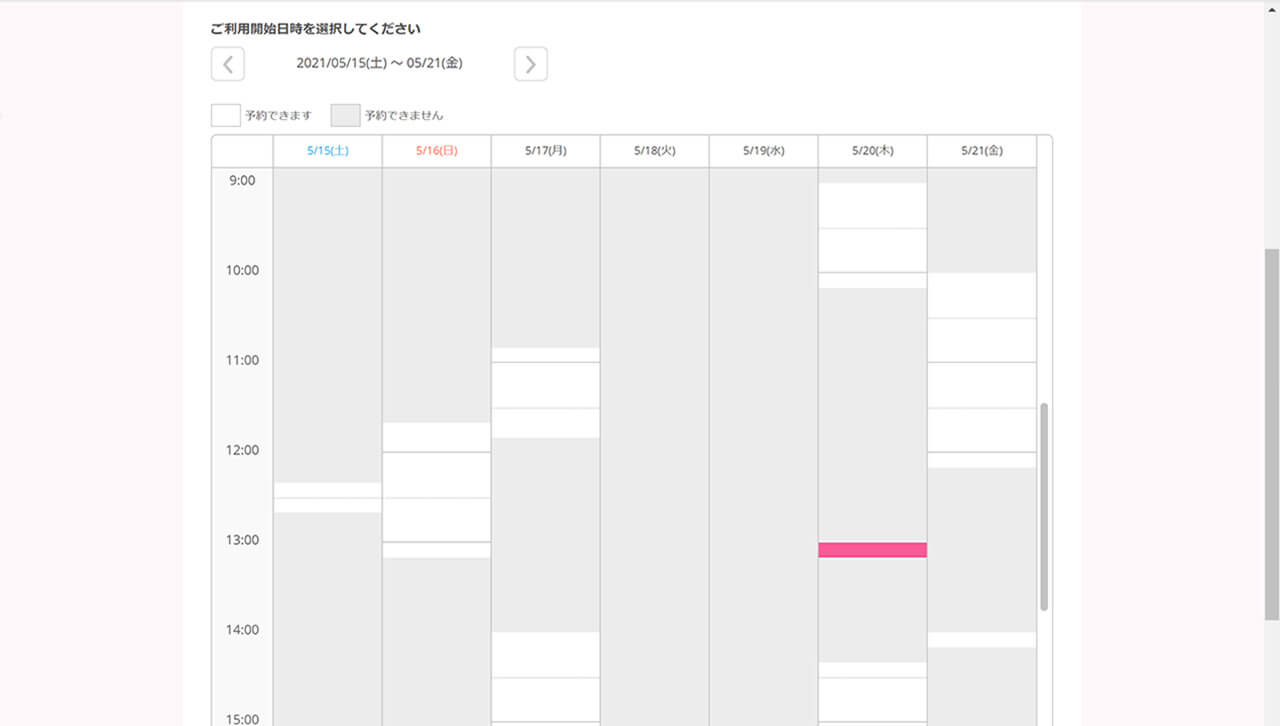This screenshot has height=726, width=1280.
Task: Go to next week with right arrow
Action: tap(530, 65)
